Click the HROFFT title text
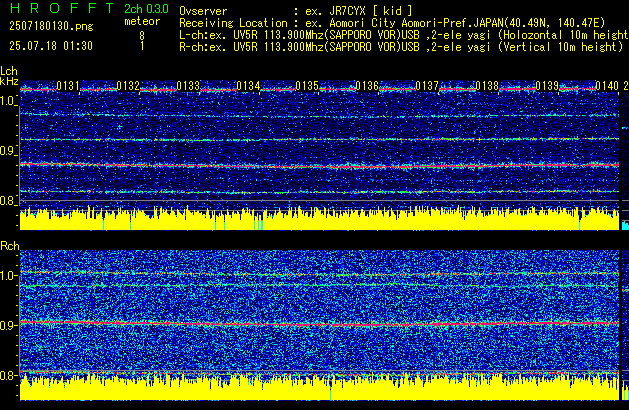Image resolution: width=629 pixels, height=410 pixels. (x=62, y=8)
